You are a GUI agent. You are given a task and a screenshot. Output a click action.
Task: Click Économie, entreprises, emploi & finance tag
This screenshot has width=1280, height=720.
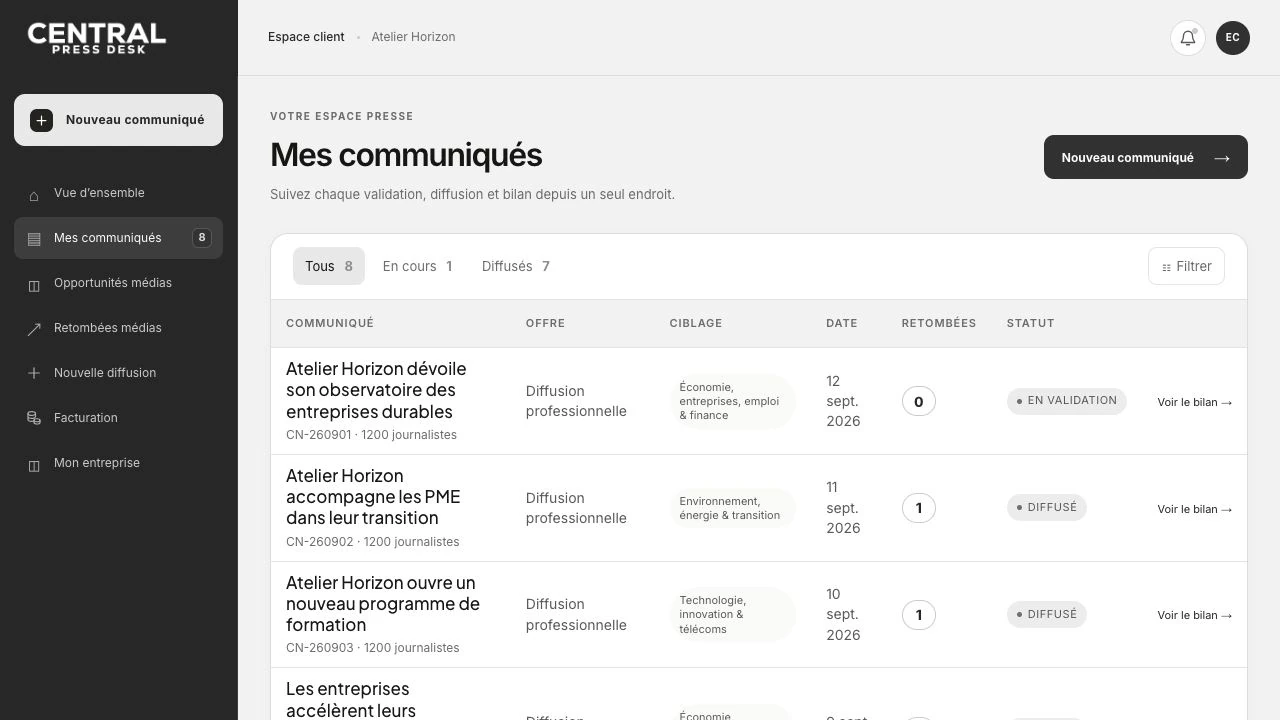coord(732,401)
